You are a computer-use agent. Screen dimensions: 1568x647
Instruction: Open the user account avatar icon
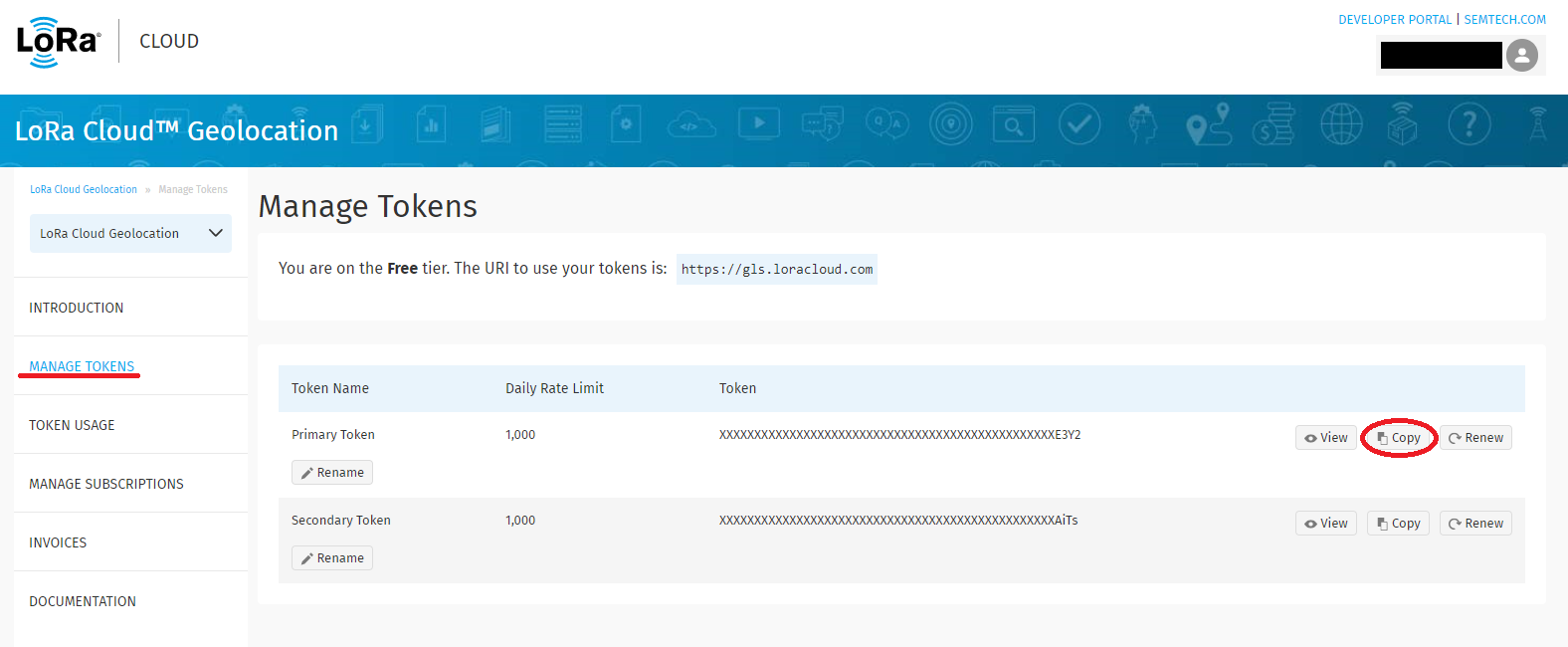pos(1521,56)
